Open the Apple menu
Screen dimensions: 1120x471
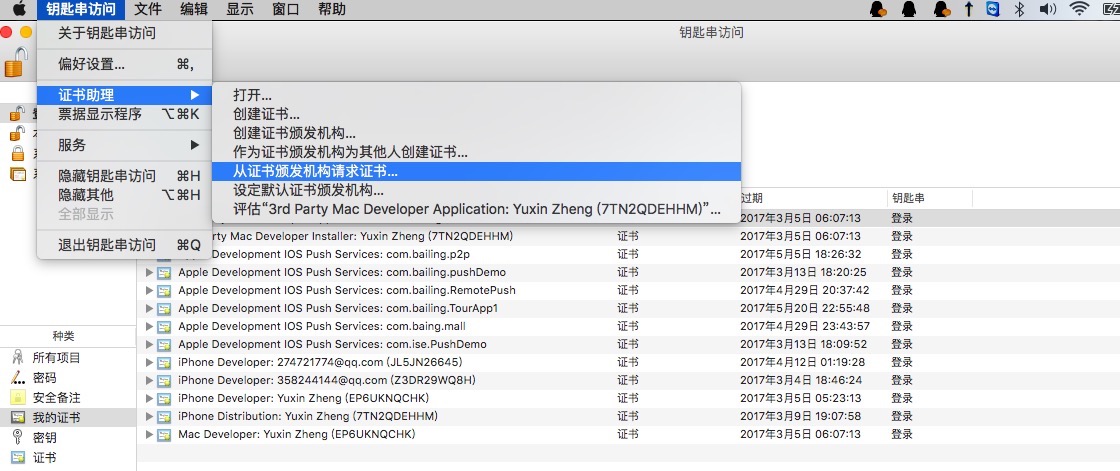click(x=19, y=9)
